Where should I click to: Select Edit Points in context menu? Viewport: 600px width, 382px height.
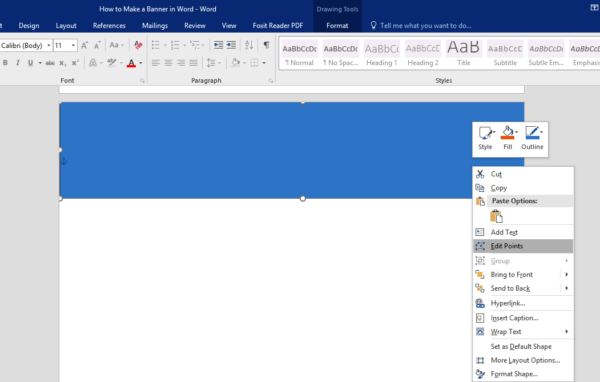(523, 246)
